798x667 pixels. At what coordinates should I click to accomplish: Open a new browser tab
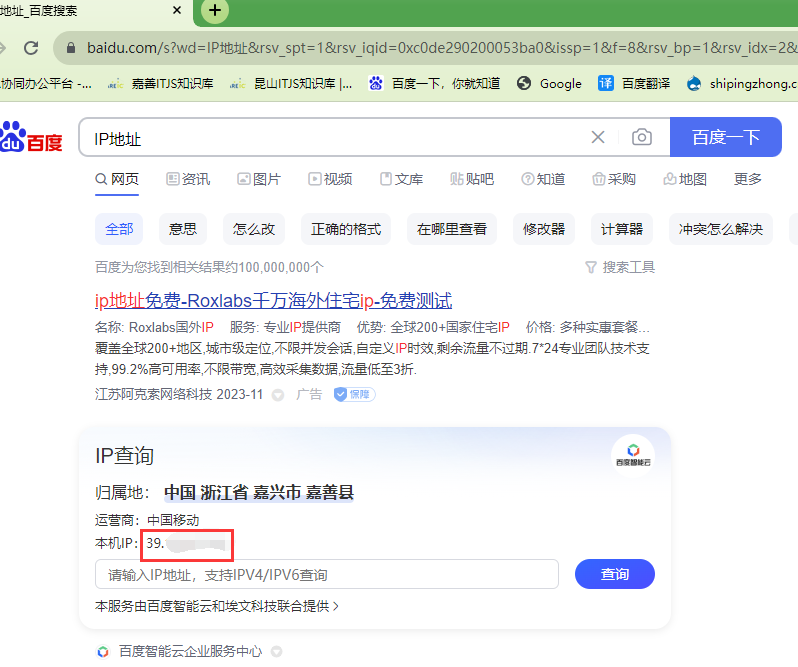pos(215,10)
